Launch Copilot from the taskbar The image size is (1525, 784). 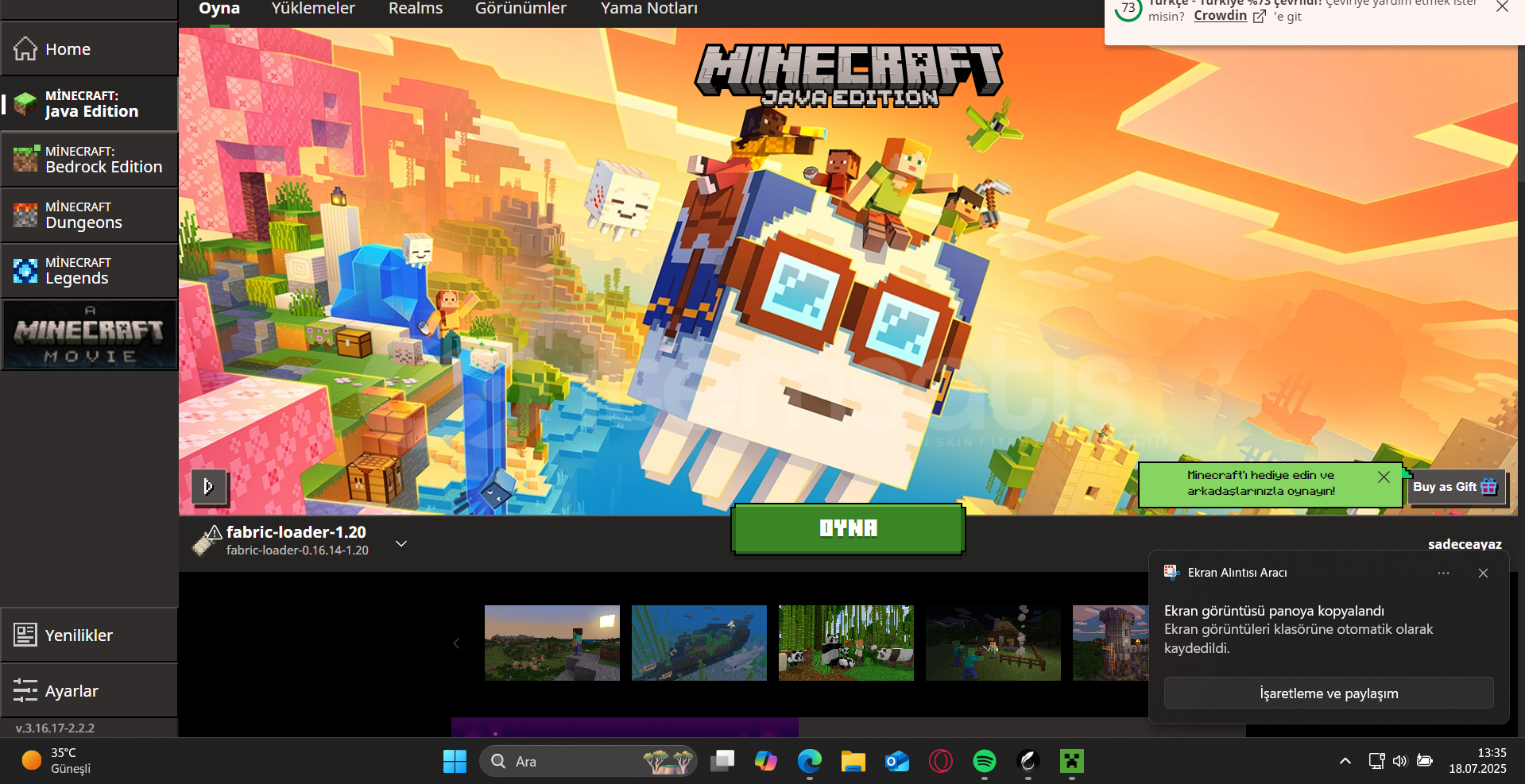click(766, 761)
